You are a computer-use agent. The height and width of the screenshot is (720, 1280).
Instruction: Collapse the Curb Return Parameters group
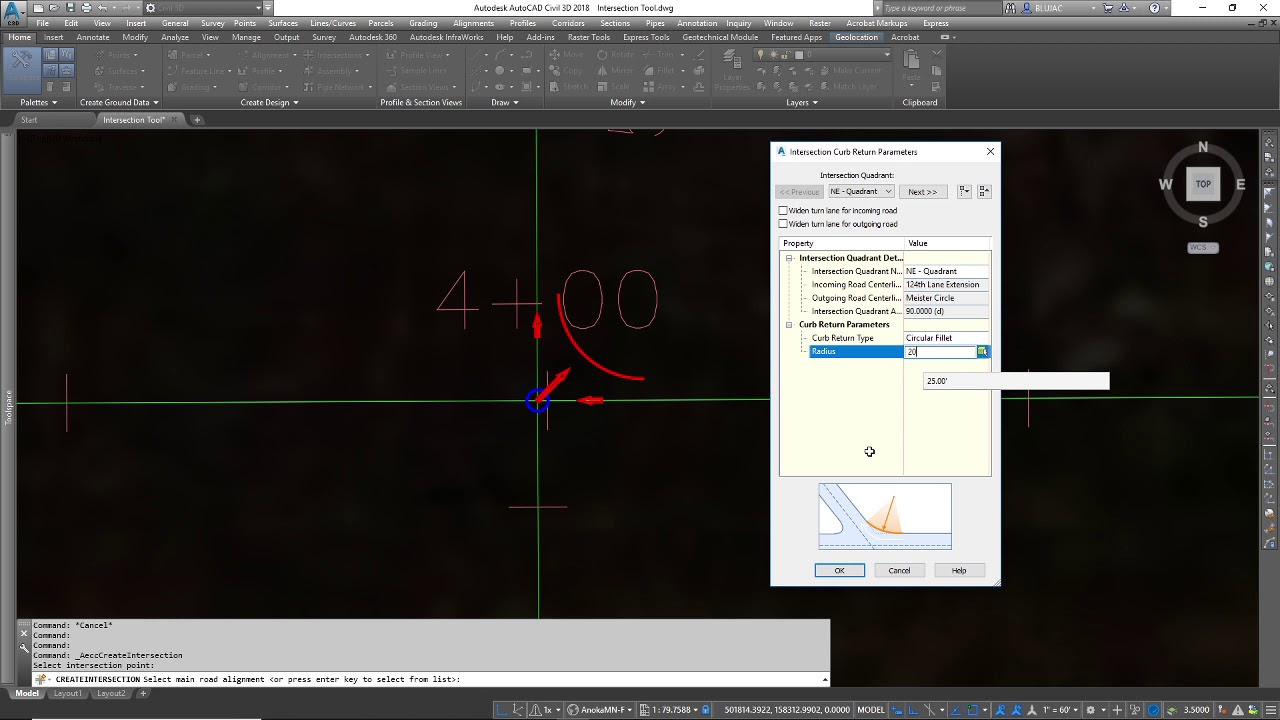789,325
